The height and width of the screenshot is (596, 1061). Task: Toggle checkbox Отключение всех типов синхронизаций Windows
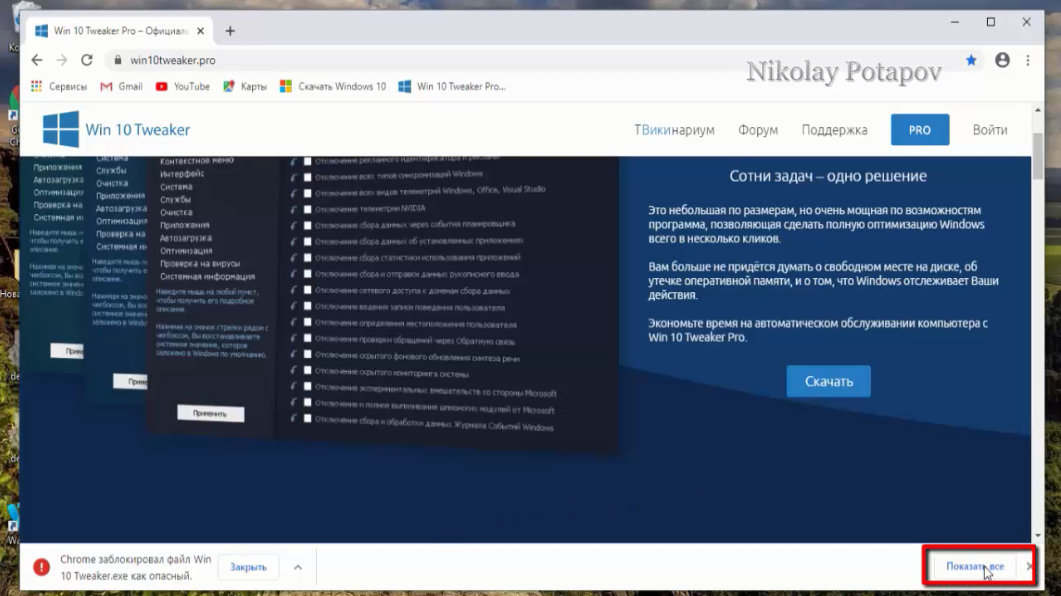click(x=307, y=177)
